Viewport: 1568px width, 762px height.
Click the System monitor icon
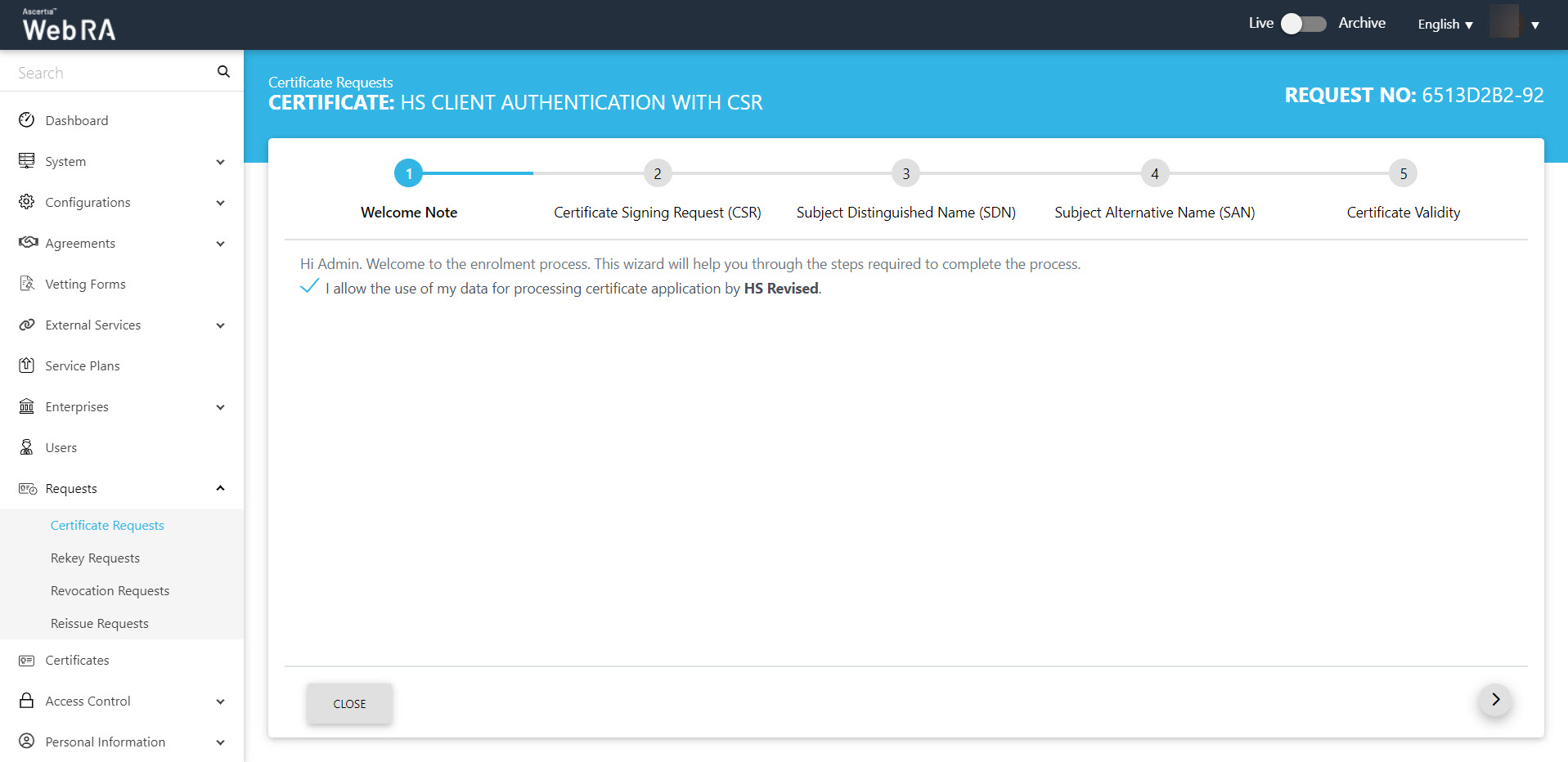(27, 161)
